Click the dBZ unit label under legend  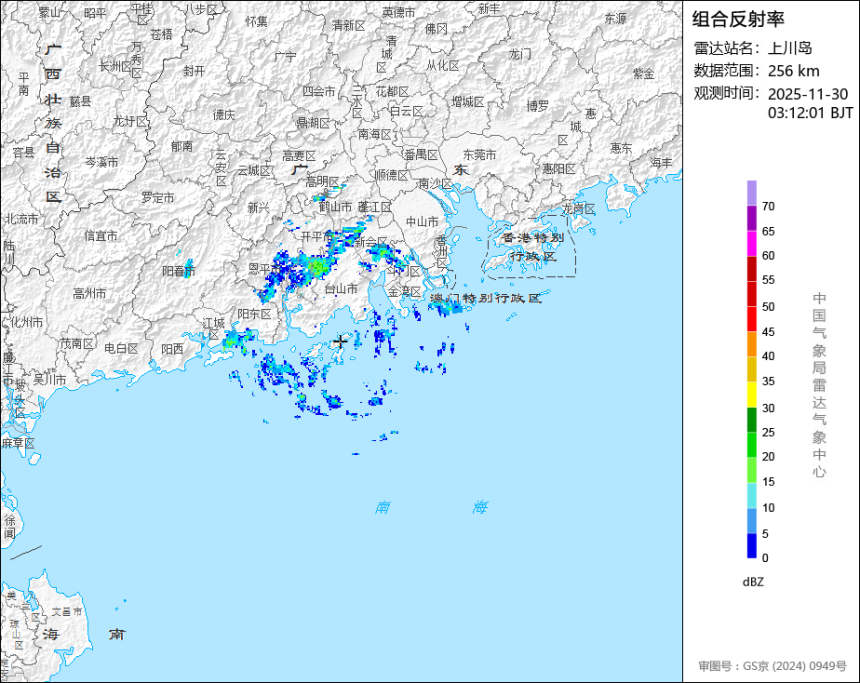pyautogui.click(x=753, y=582)
